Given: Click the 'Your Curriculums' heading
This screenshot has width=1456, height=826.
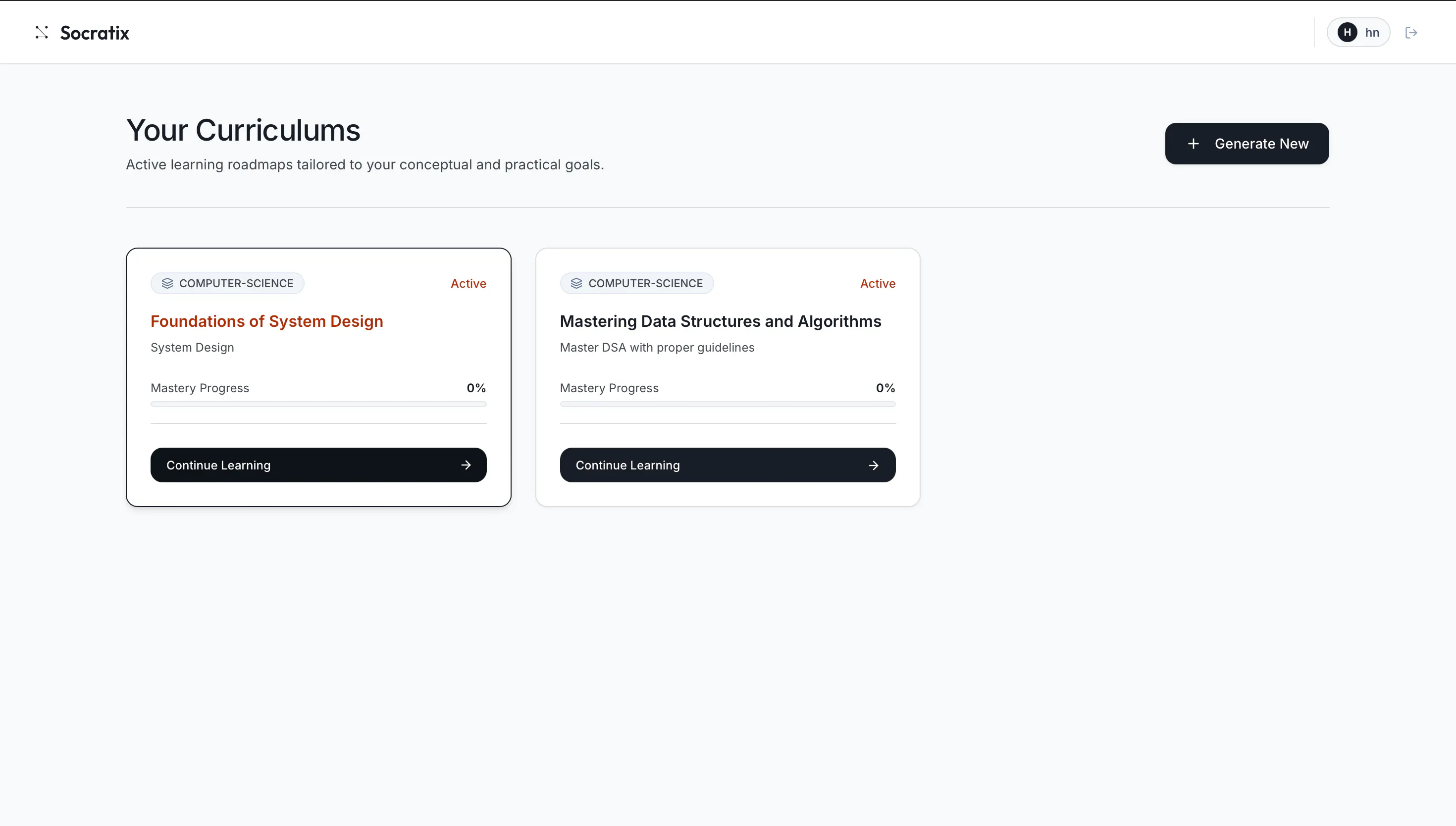Looking at the screenshot, I should click(x=243, y=130).
